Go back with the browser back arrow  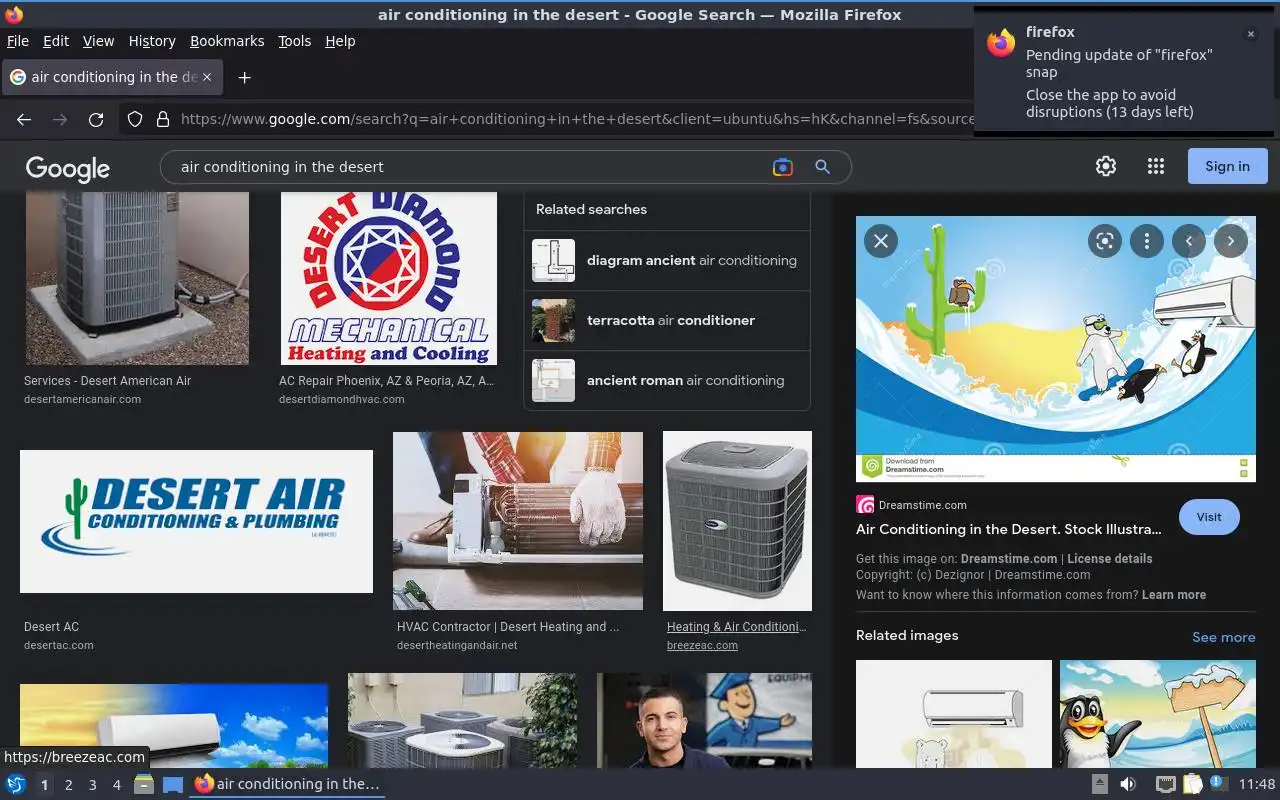pos(24,119)
